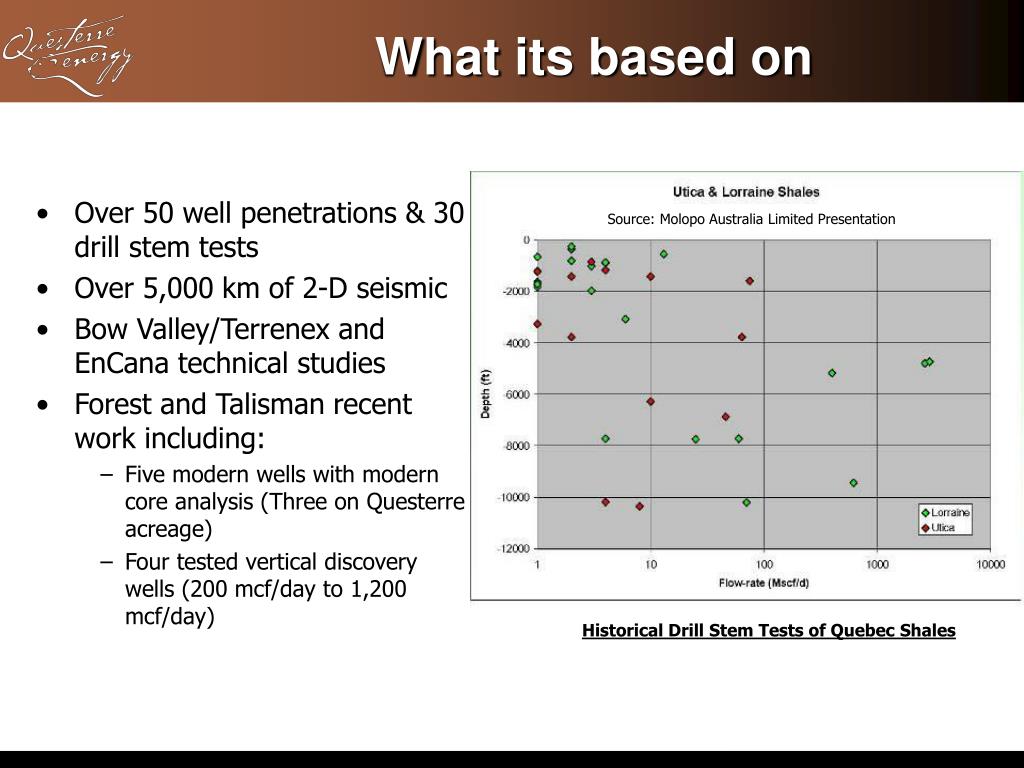Click 'work including:' text line
This screenshot has height=768, width=1024.
[170, 438]
